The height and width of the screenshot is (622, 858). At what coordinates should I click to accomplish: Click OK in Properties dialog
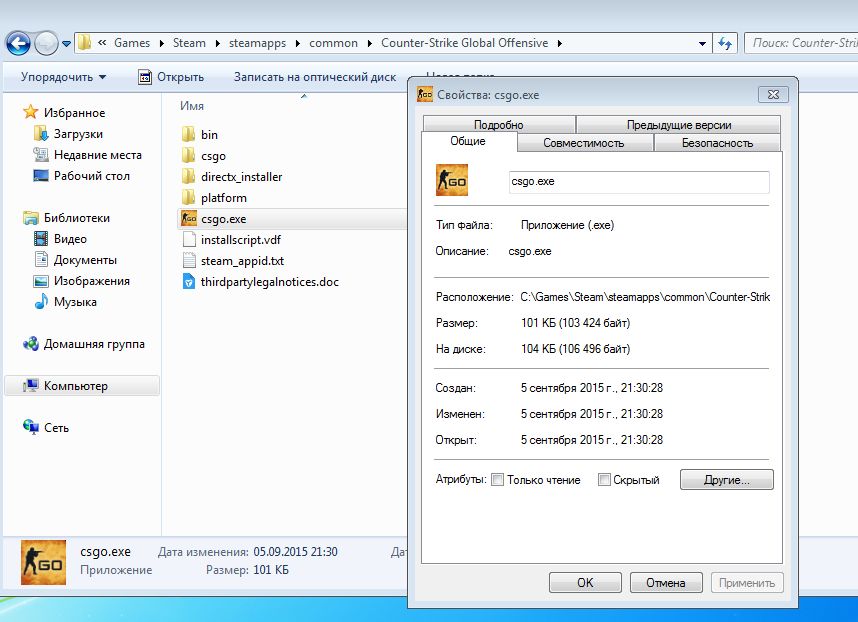pyautogui.click(x=585, y=583)
